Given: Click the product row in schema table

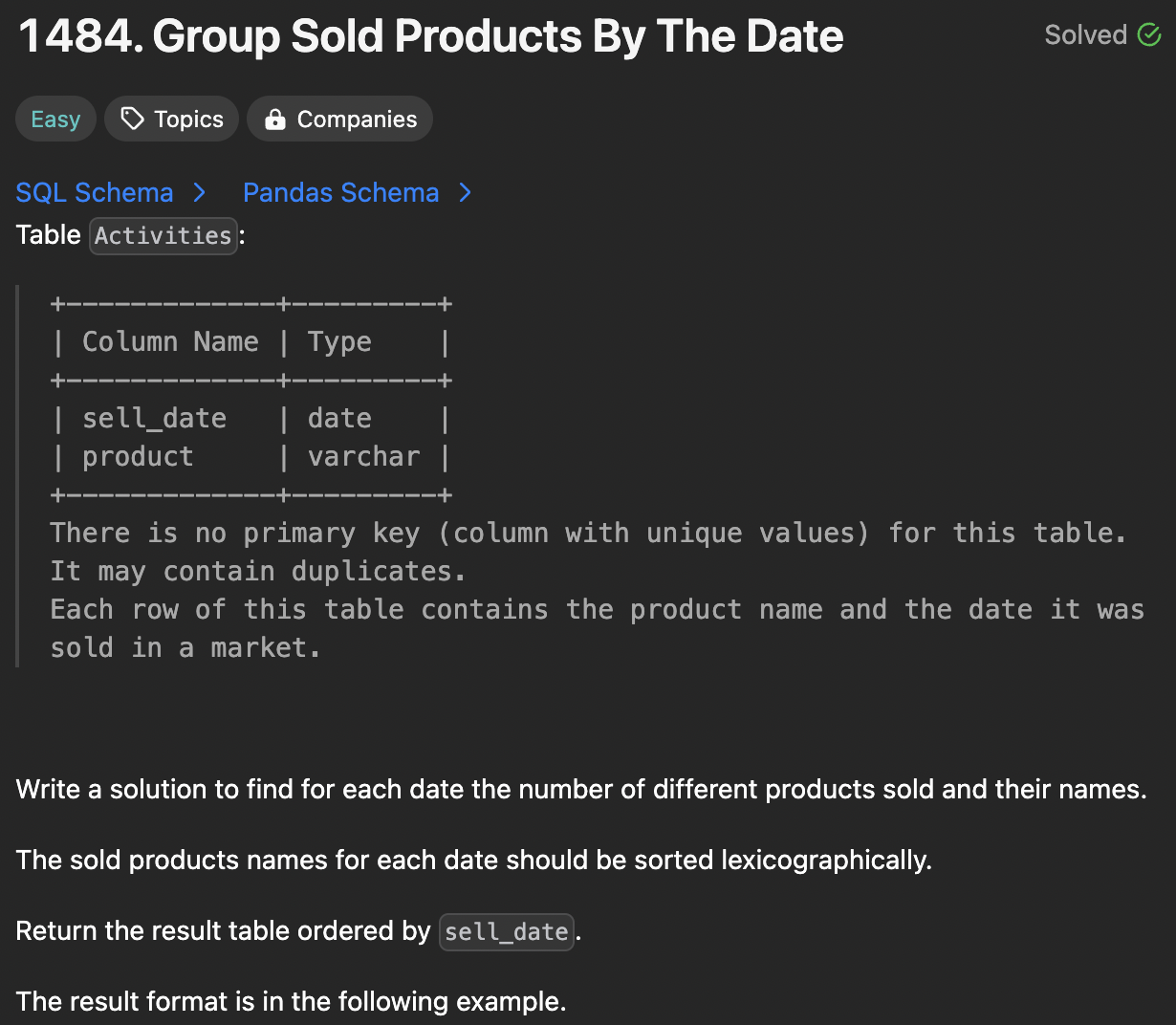Looking at the screenshot, I should [x=138, y=456].
